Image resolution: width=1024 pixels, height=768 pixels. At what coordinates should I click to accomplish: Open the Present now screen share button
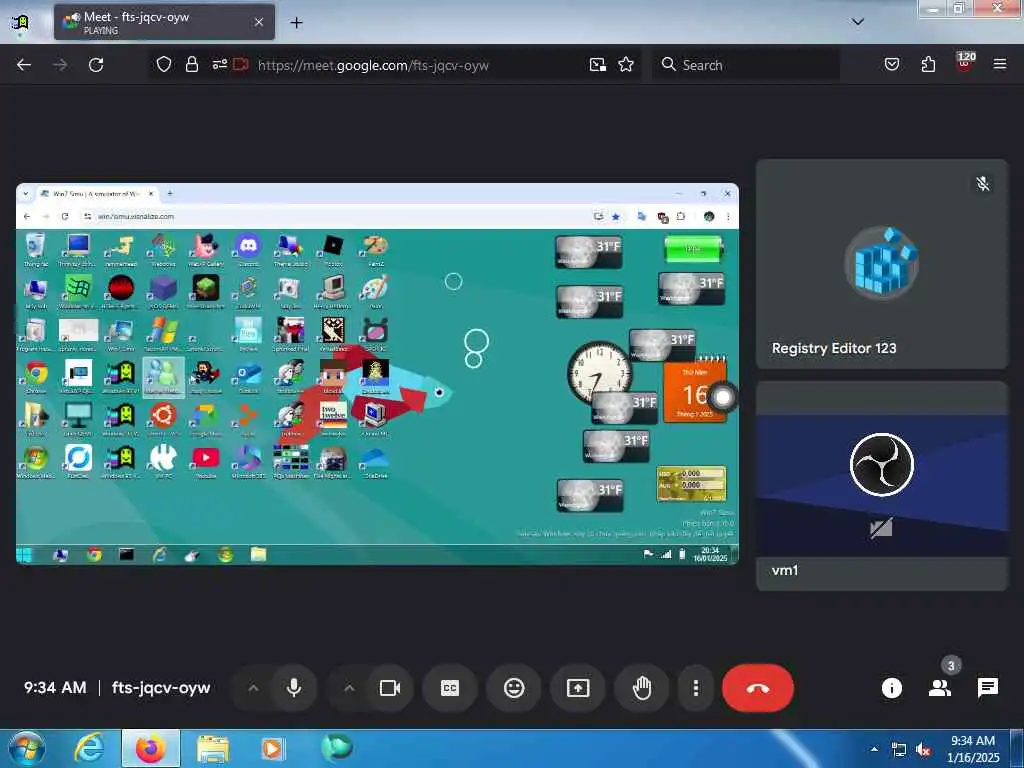coord(578,688)
